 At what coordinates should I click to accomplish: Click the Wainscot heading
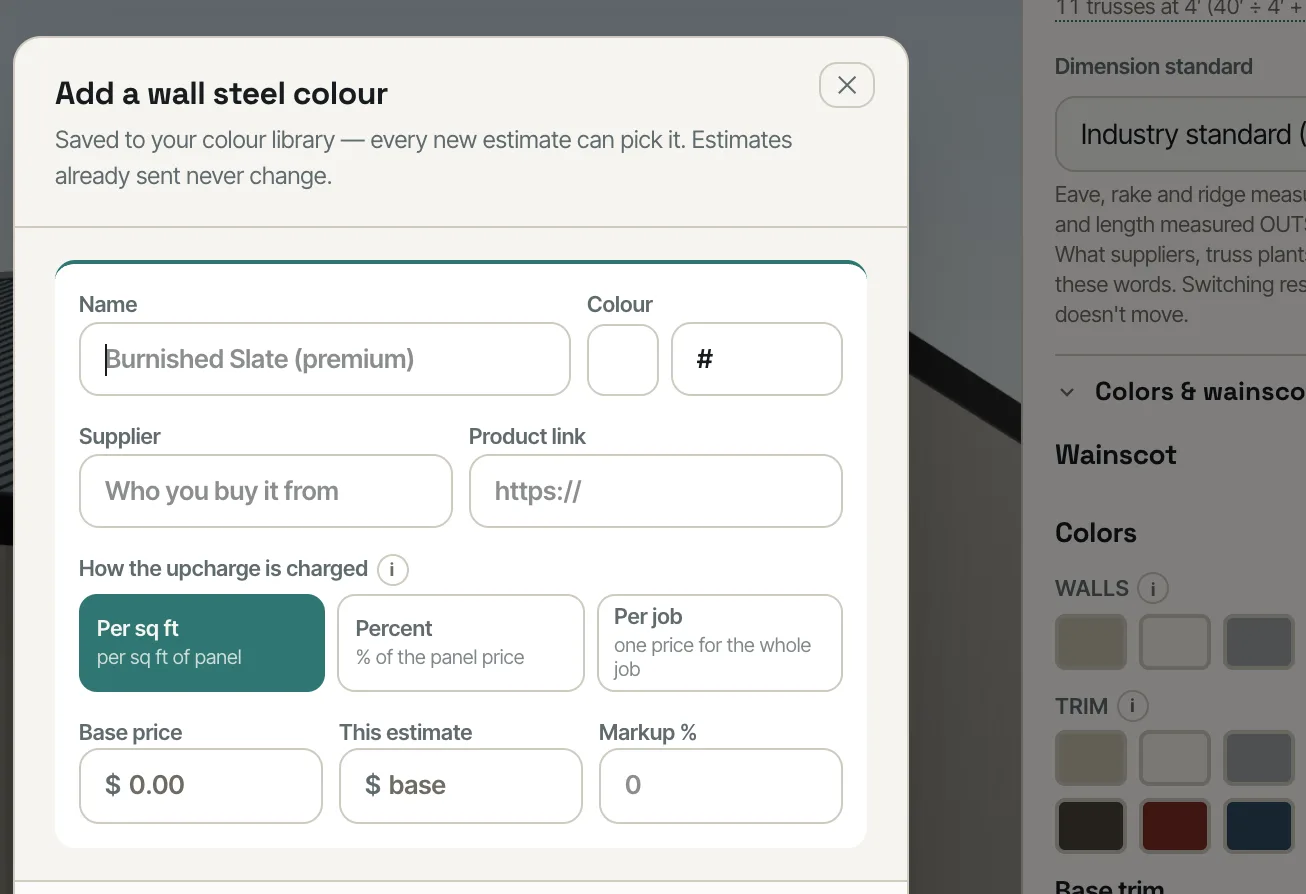1116,455
